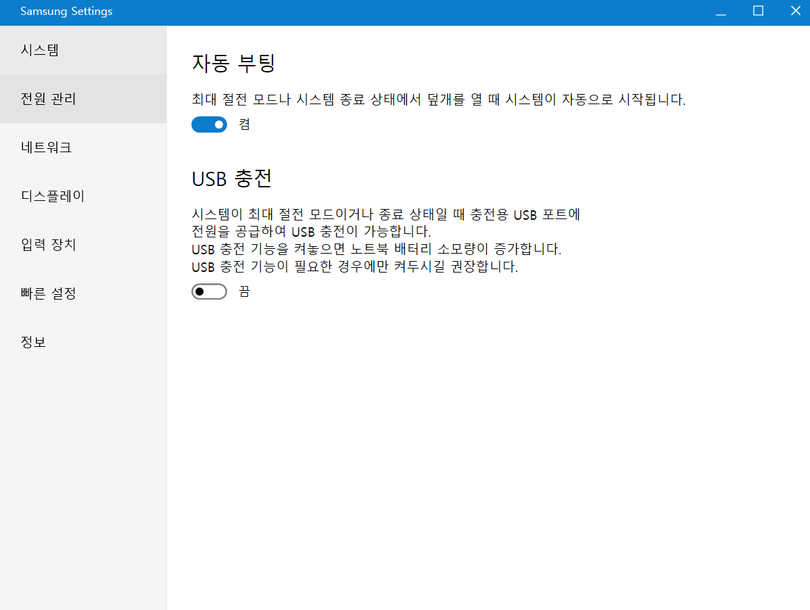The width and height of the screenshot is (810, 610).
Task: Click the 자동 부팅 heading
Action: pos(233,63)
